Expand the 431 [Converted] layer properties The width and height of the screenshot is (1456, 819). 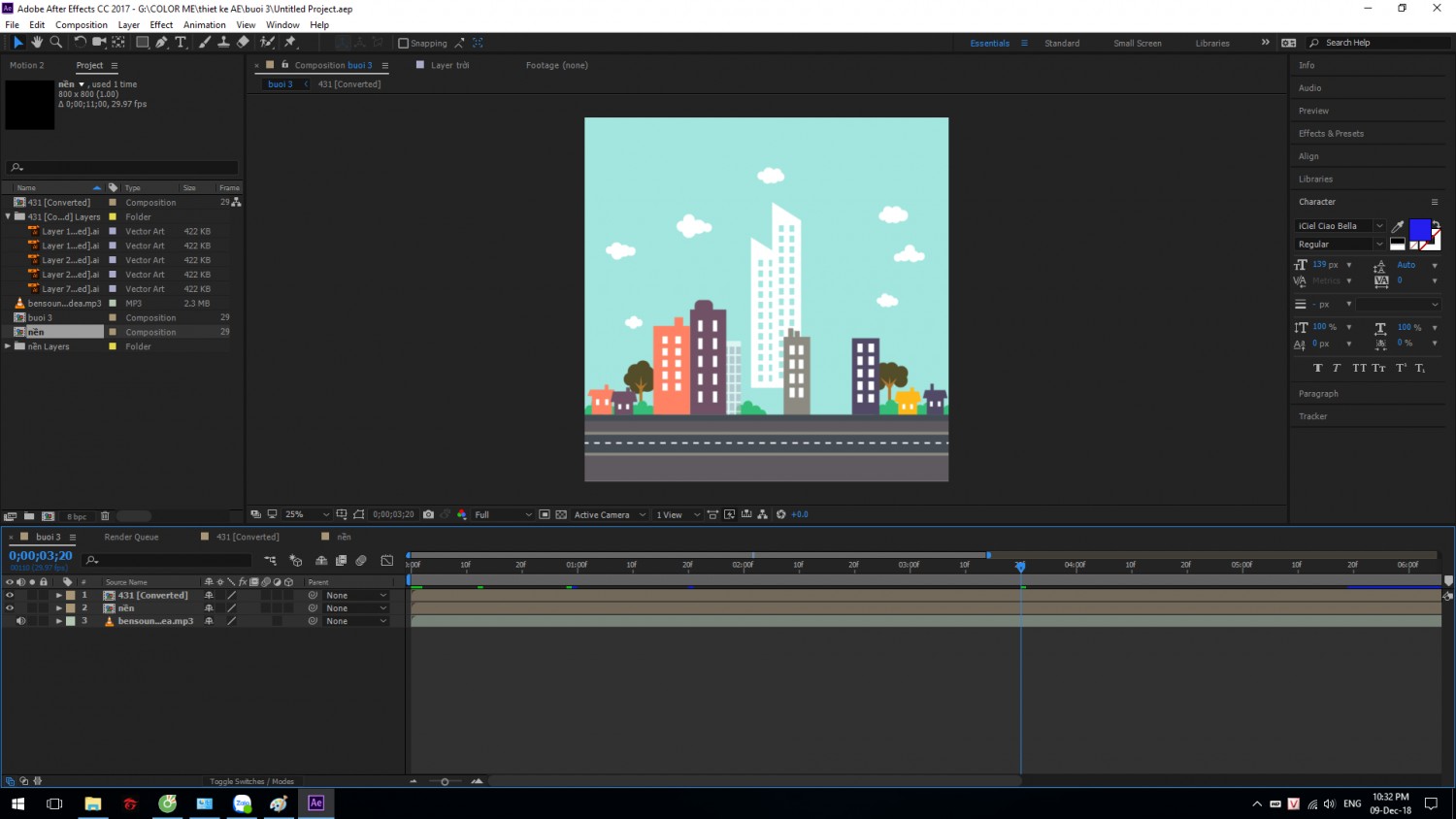[59, 595]
